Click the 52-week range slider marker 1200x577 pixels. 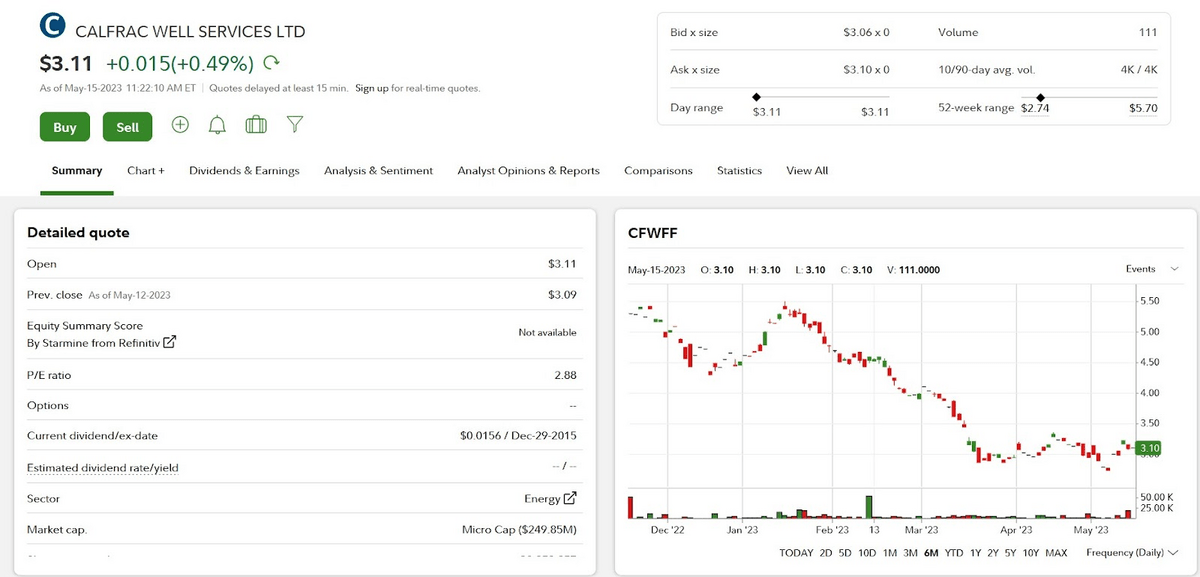(x=1041, y=97)
